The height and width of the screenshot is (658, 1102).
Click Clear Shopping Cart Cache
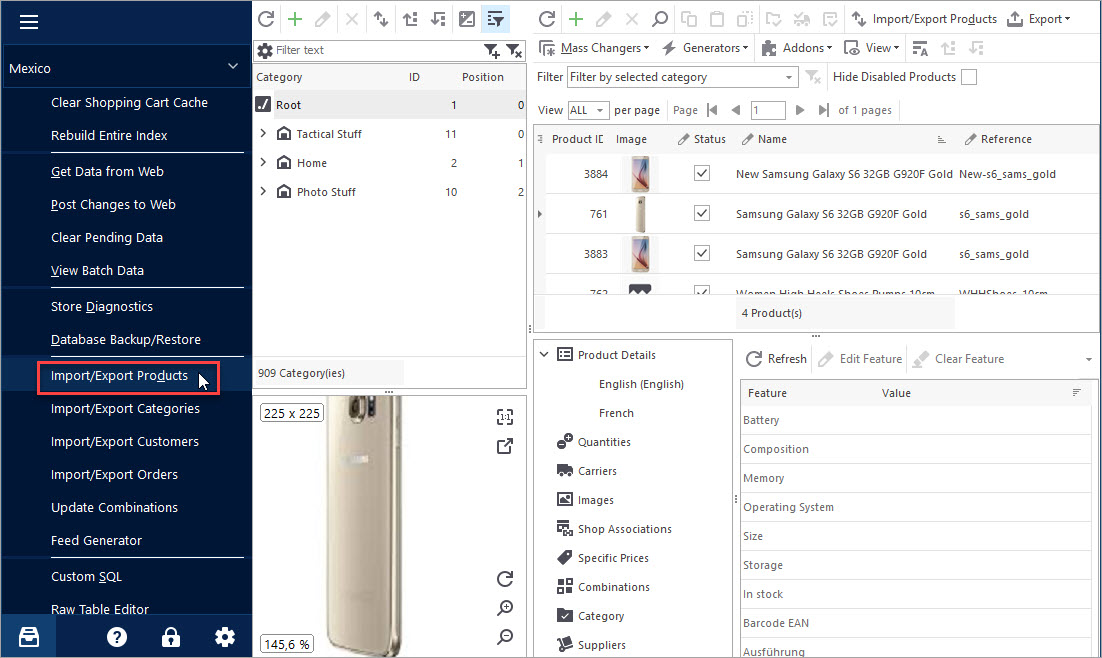click(129, 103)
